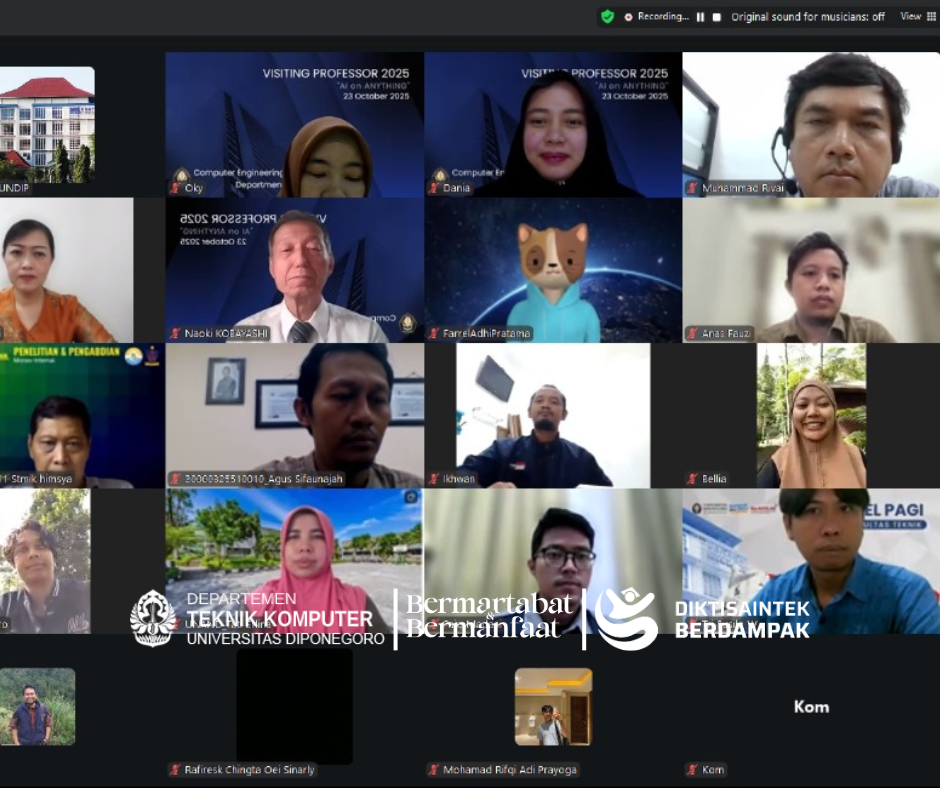Screen dimensions: 940x788
Task: Click Mohamad Rifqi Adi Prayoga's profile picture
Action: [x=553, y=707]
